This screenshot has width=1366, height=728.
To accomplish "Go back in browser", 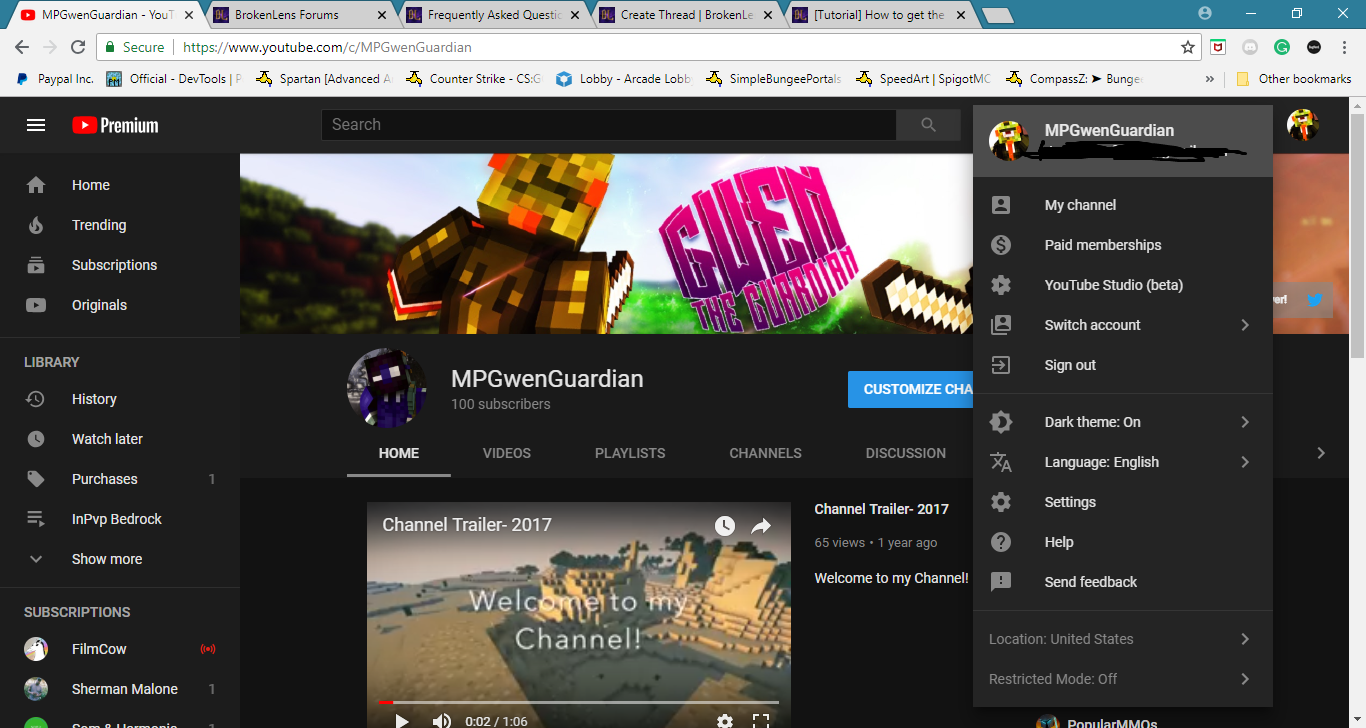I will pos(22,47).
